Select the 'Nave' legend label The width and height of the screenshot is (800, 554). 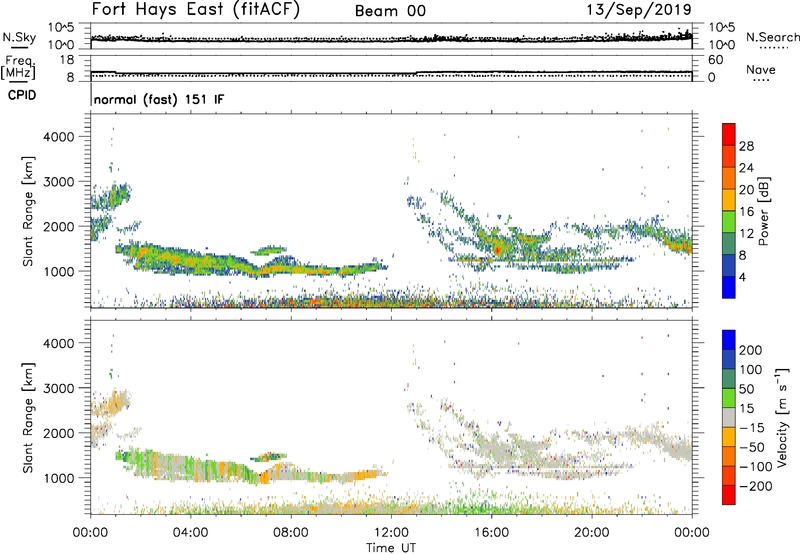(761, 70)
